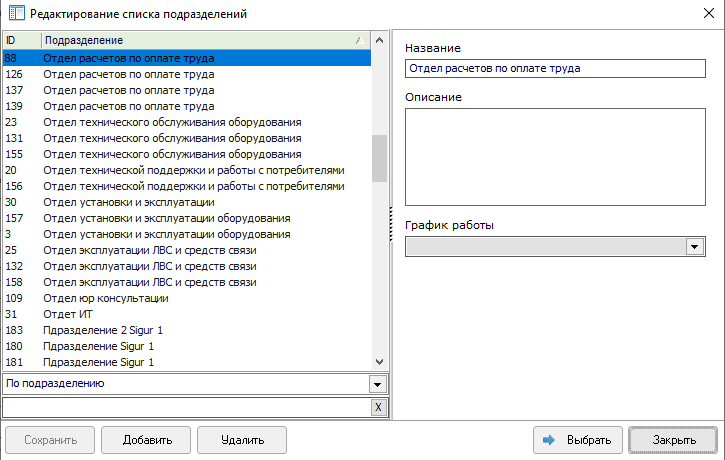Expand the 'График работы' dropdown
Screen dimensions: 725x460
(695, 246)
